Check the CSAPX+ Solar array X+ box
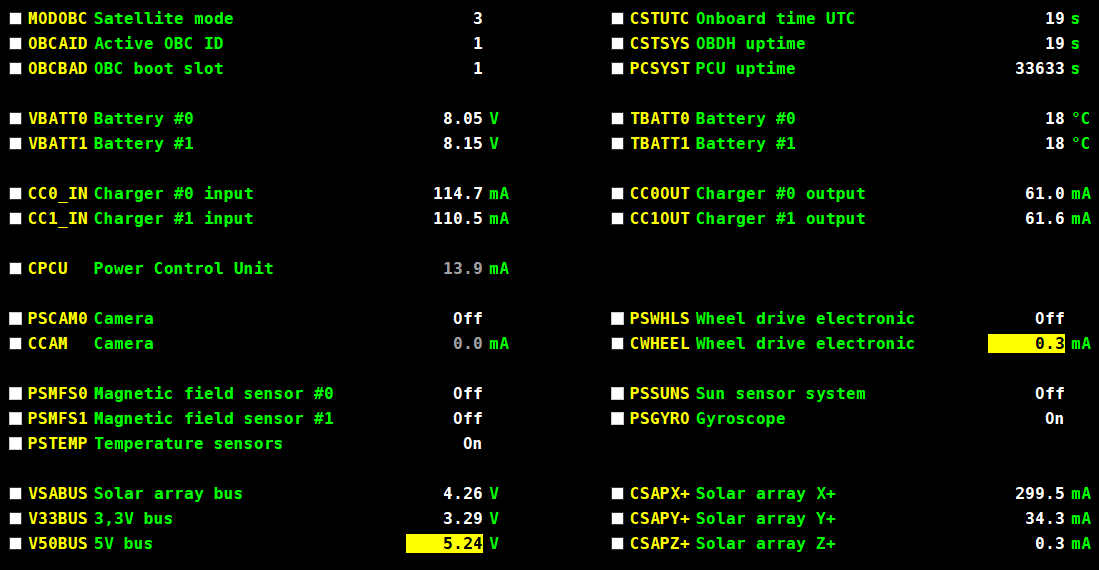 click(617, 494)
